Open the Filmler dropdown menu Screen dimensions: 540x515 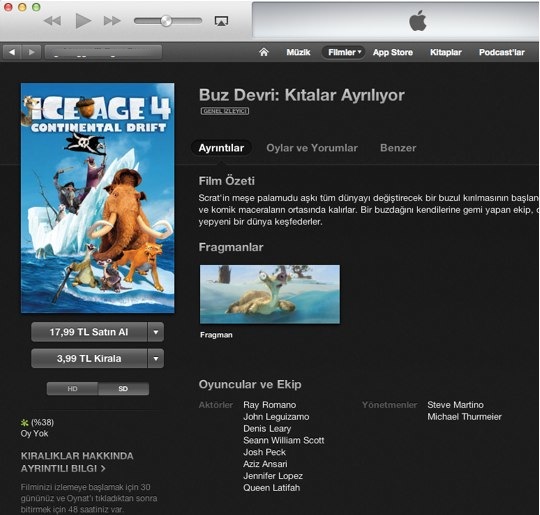(343, 52)
